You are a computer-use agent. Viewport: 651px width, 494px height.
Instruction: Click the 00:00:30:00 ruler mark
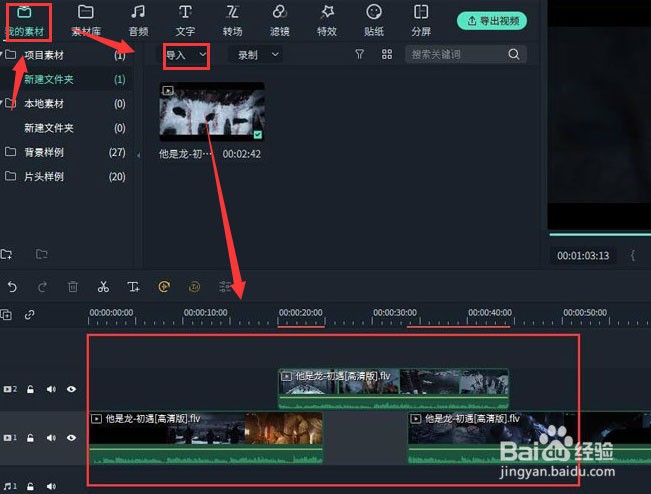pyautogui.click(x=395, y=312)
